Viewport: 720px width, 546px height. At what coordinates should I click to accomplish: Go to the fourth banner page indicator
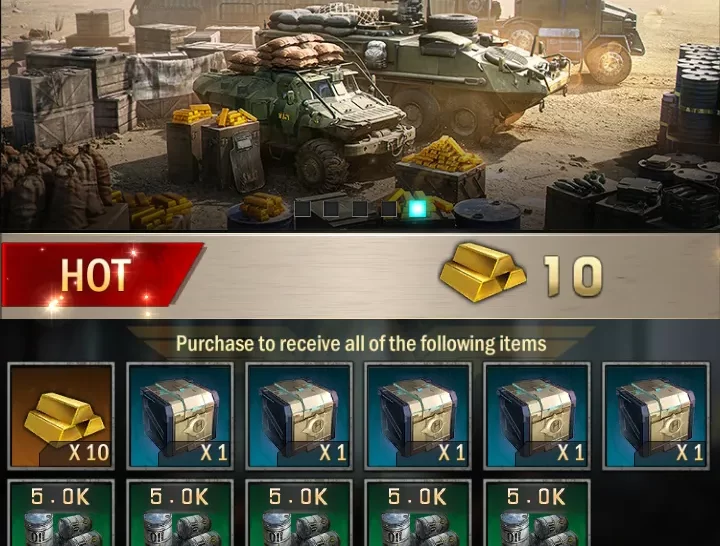[388, 208]
